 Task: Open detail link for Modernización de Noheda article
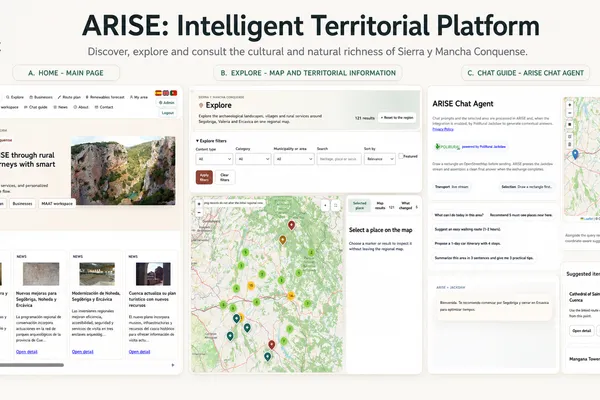[82, 352]
